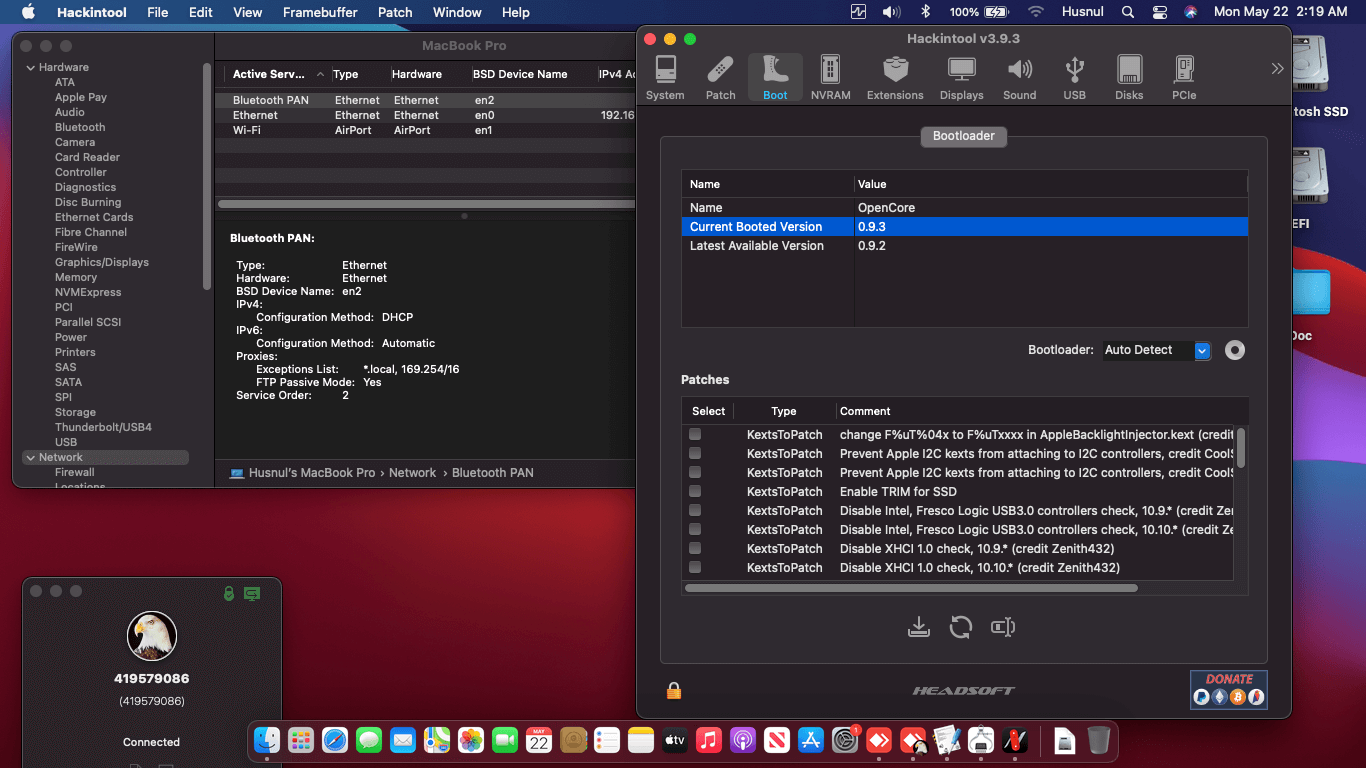
Task: Enable the 'Enable TRIM for SSD' patch checkbox
Action: click(695, 491)
